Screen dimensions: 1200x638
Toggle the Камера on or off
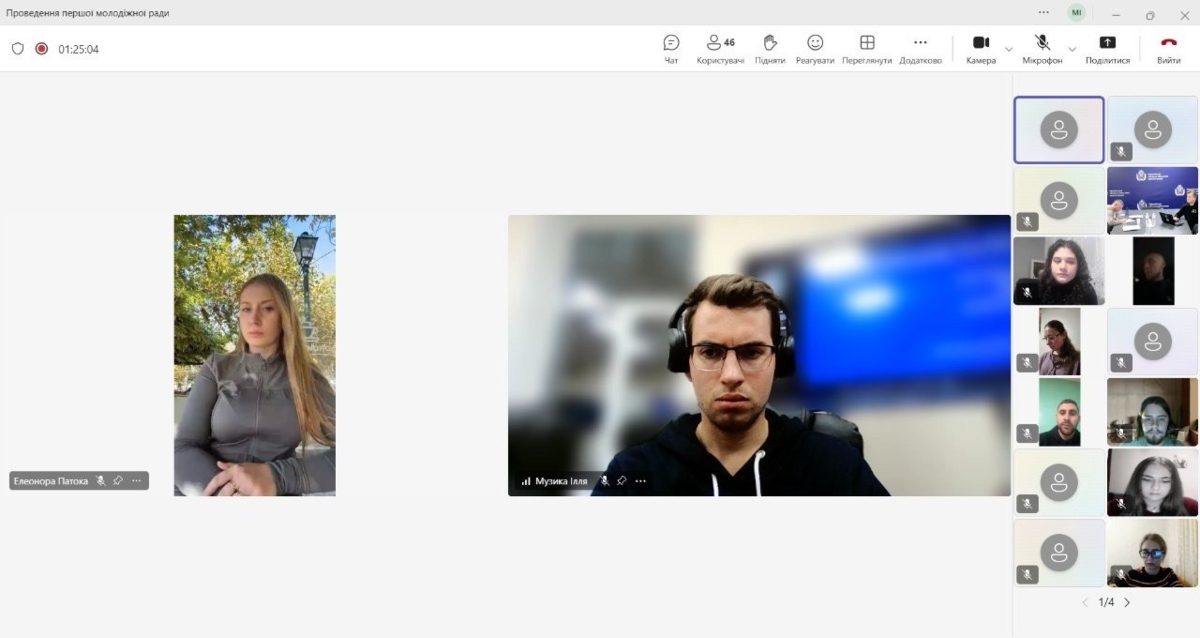click(x=981, y=48)
